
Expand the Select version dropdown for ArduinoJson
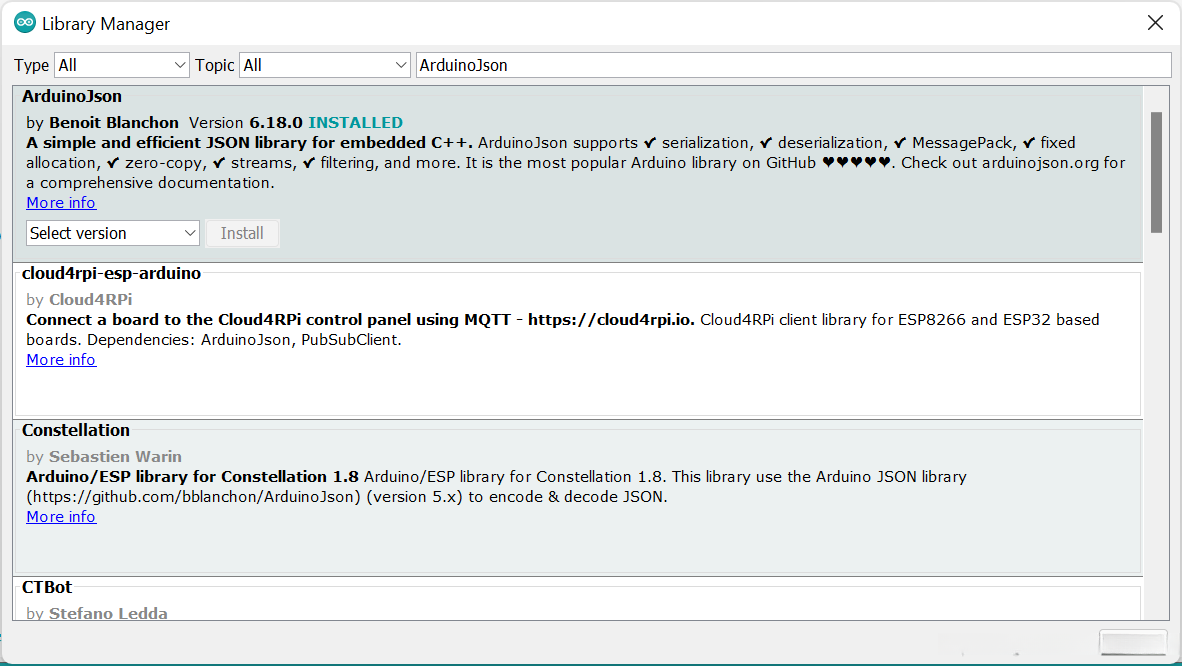point(113,233)
